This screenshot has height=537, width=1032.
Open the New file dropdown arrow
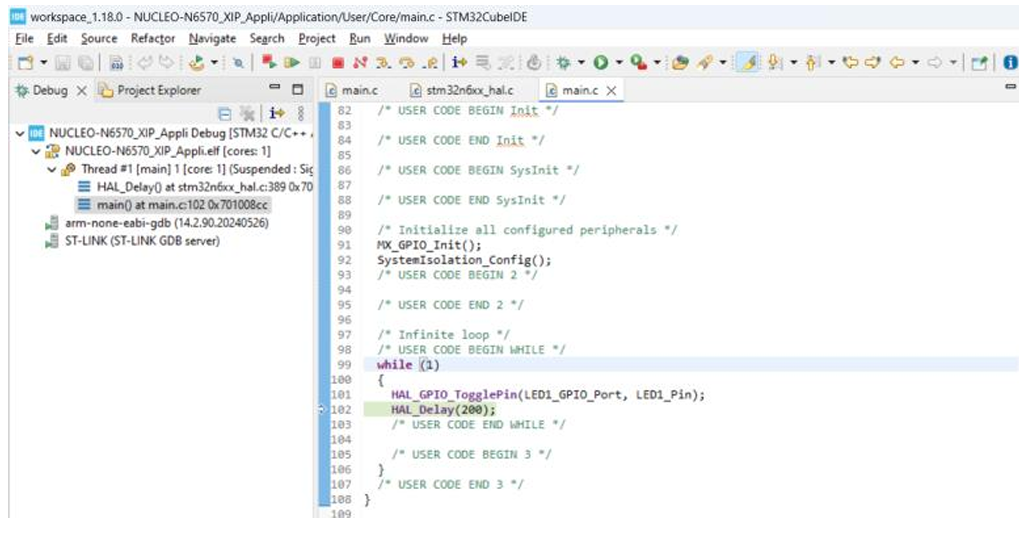pyautogui.click(x=43, y=63)
